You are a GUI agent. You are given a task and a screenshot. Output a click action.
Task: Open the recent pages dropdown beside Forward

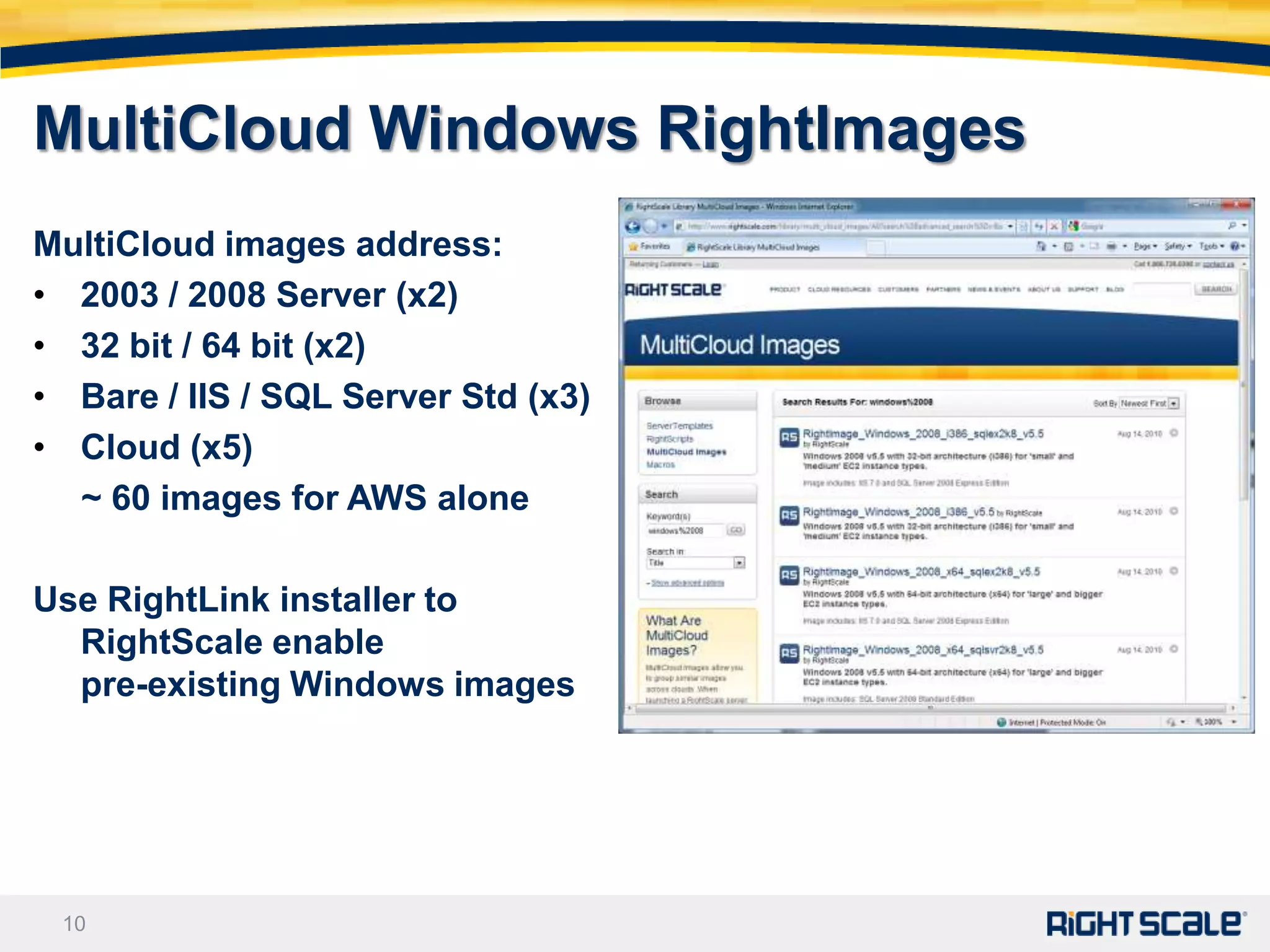(664, 226)
